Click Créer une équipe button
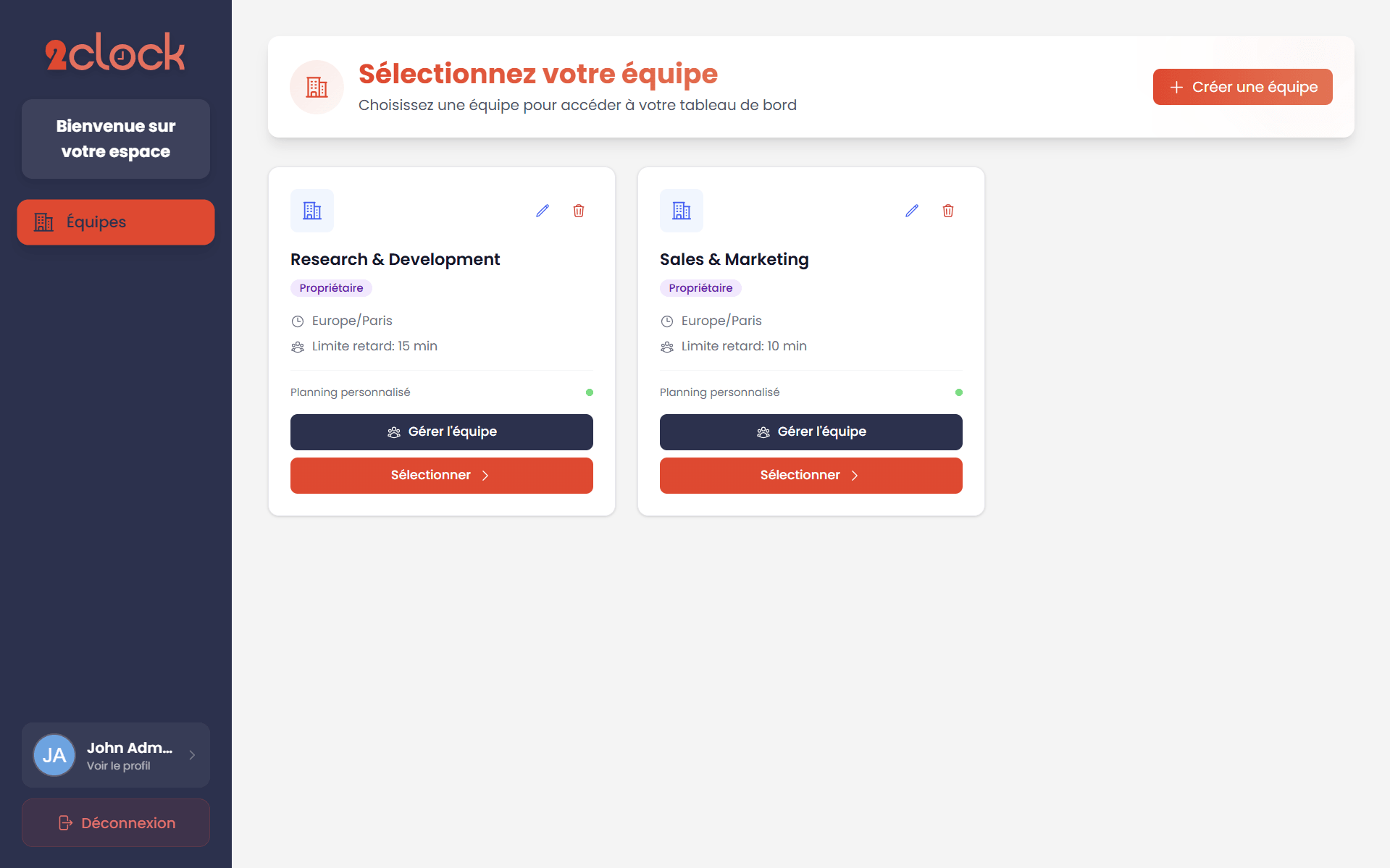1390x868 pixels. (x=1242, y=87)
